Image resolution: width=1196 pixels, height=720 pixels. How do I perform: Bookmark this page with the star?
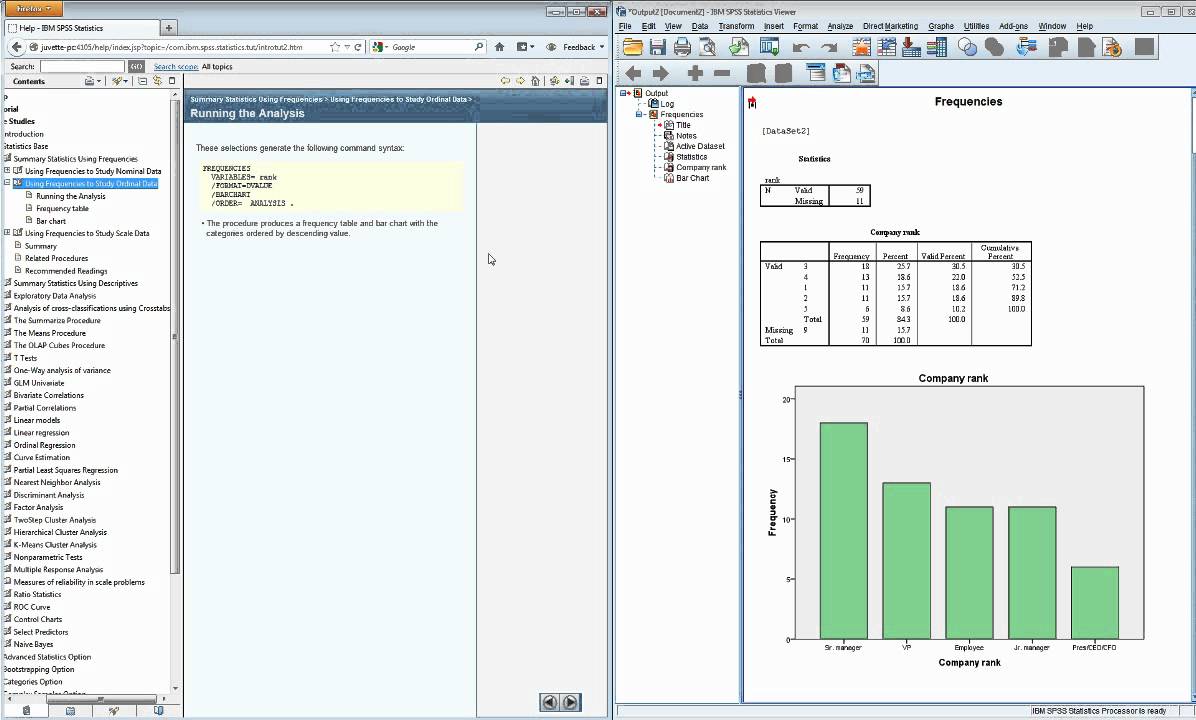[335, 47]
